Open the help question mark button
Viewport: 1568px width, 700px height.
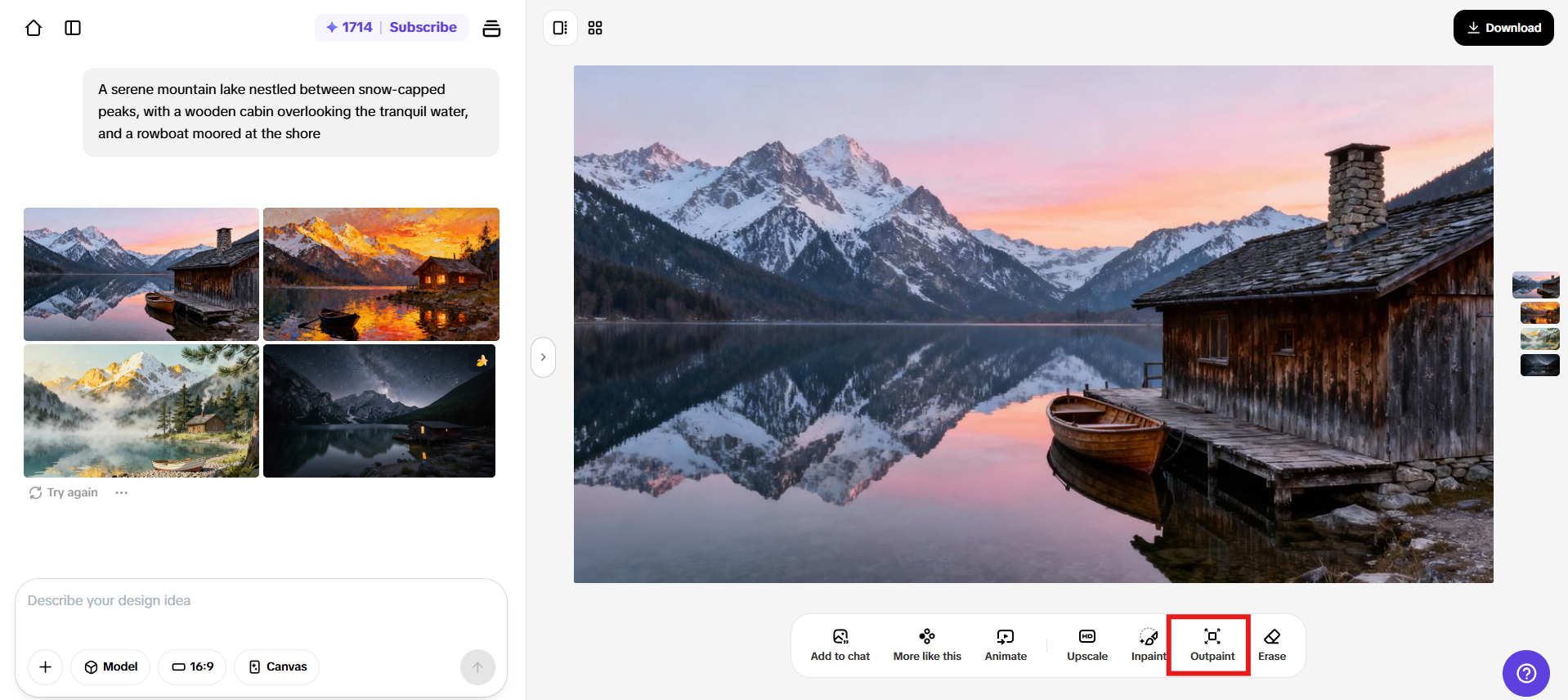click(x=1526, y=673)
